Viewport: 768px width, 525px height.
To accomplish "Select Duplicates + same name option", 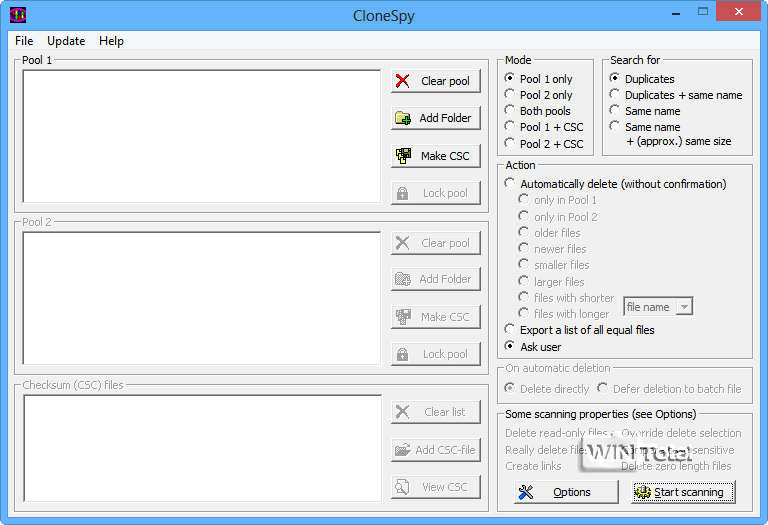I will click(x=676, y=95).
